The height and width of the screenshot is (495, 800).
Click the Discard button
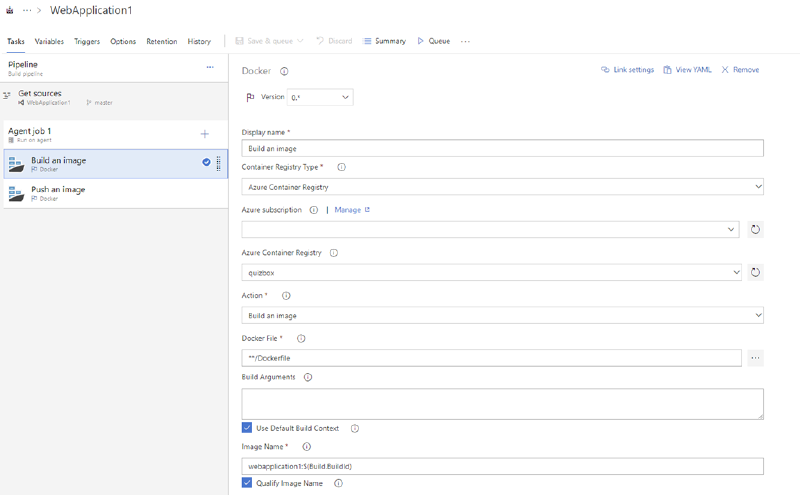(334, 41)
